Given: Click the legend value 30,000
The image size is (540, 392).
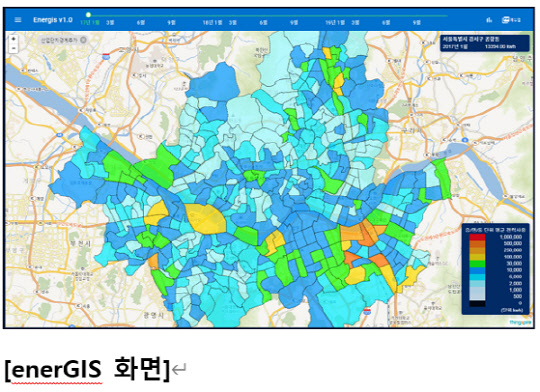Looking at the screenshot, I should 514,264.
